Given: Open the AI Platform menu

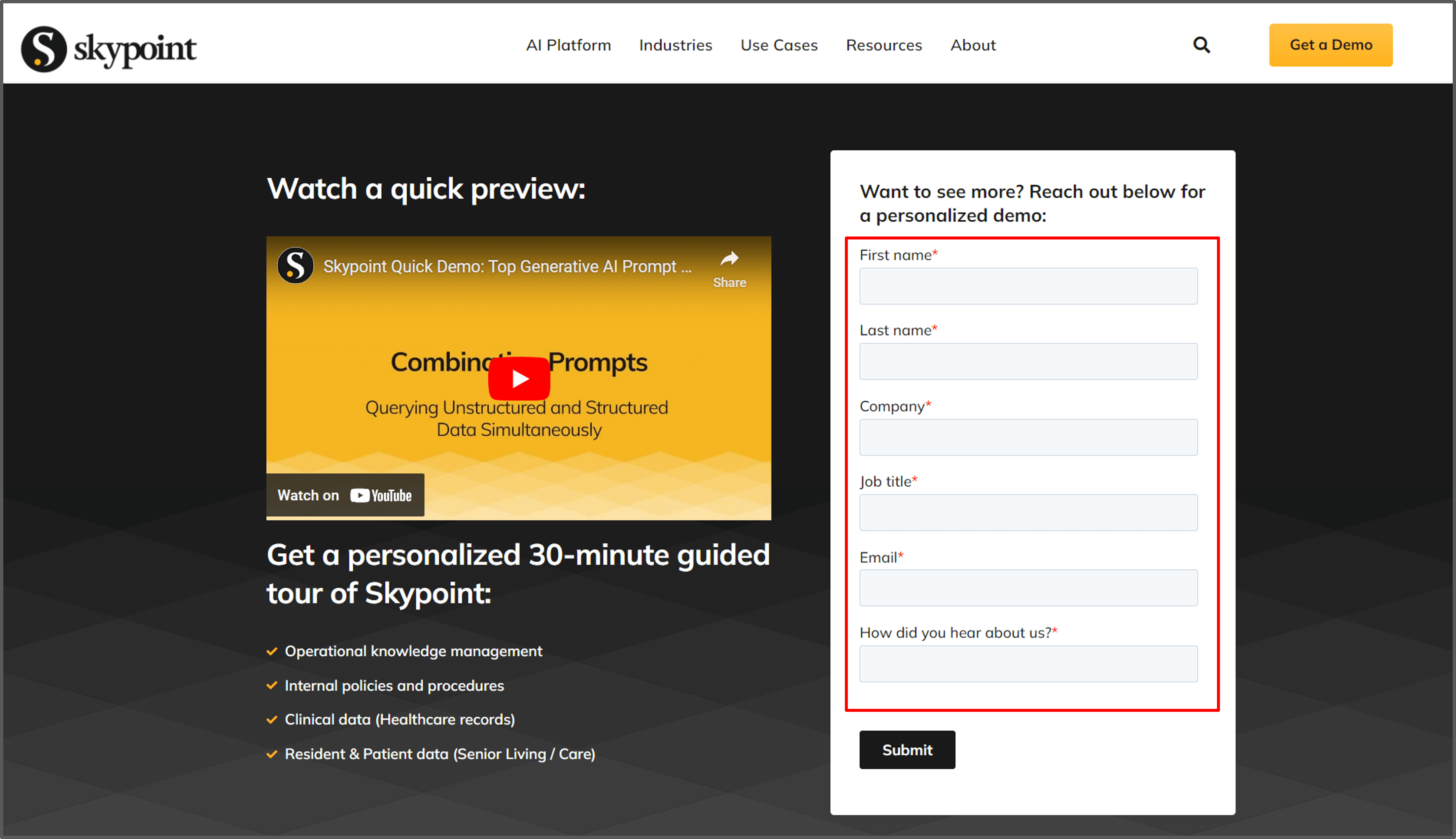Looking at the screenshot, I should pos(568,45).
